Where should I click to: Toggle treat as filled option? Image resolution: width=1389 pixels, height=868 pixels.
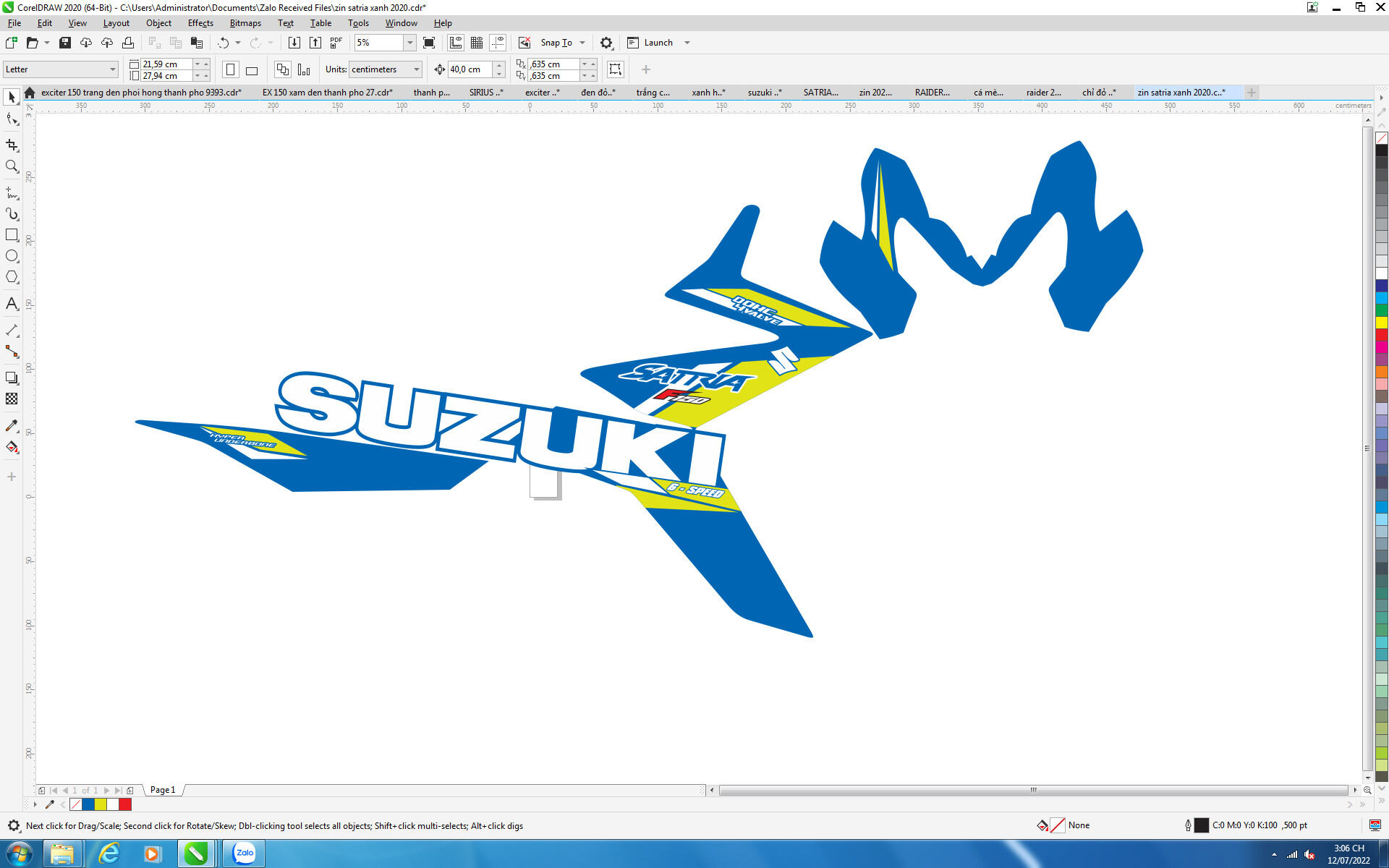(616, 69)
